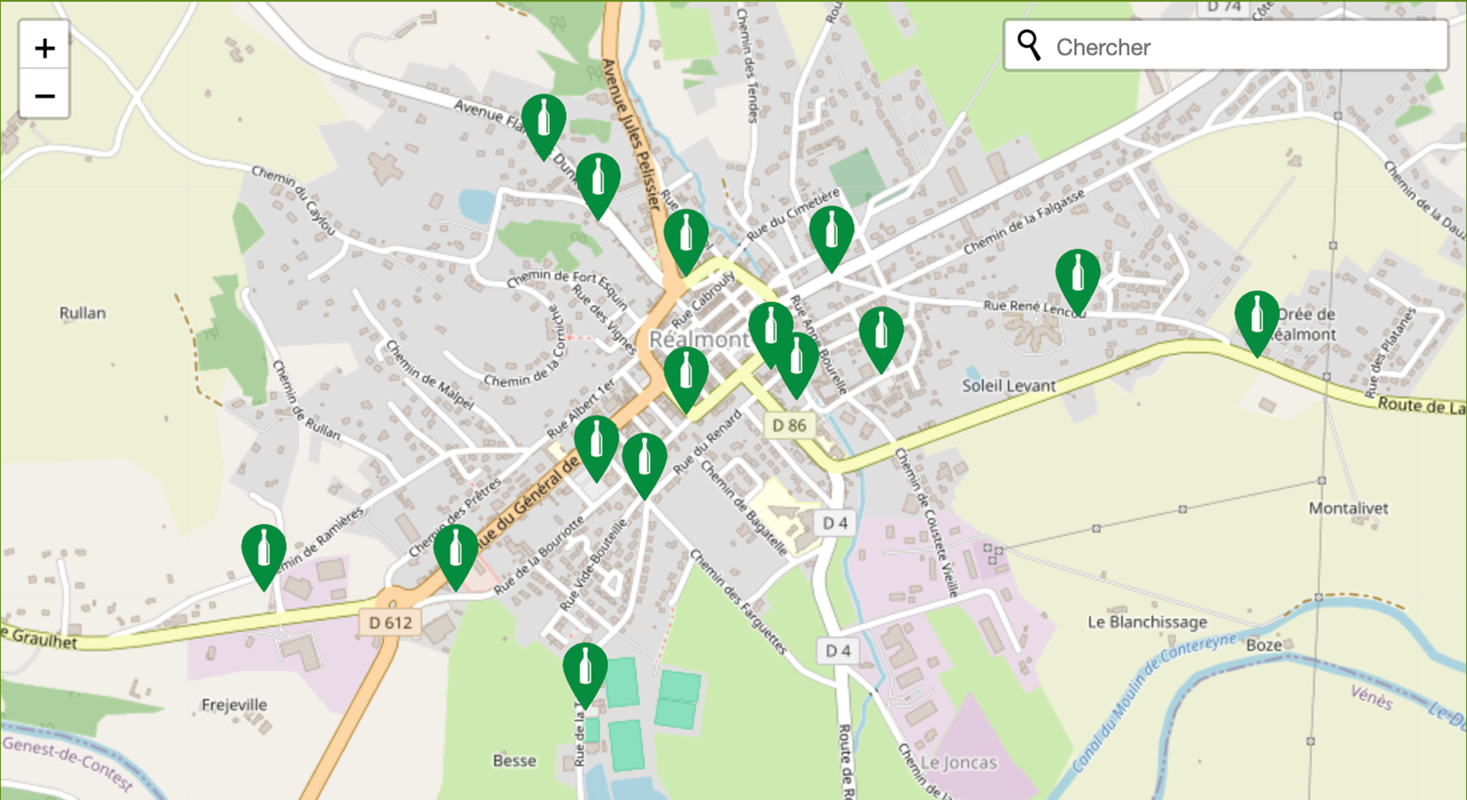Click the Réalmont town name label

tap(700, 339)
